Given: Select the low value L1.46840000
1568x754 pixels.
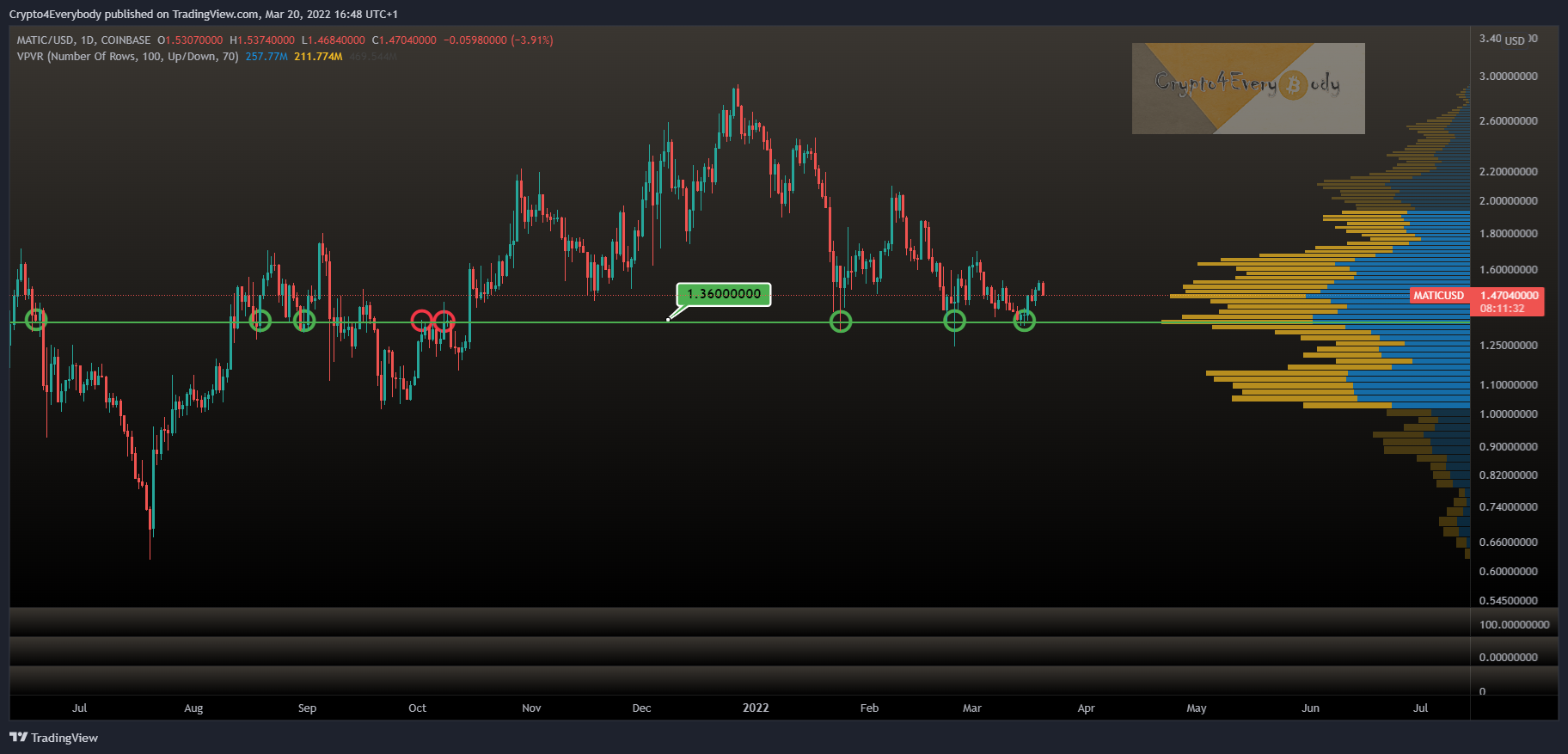Looking at the screenshot, I should (334, 40).
